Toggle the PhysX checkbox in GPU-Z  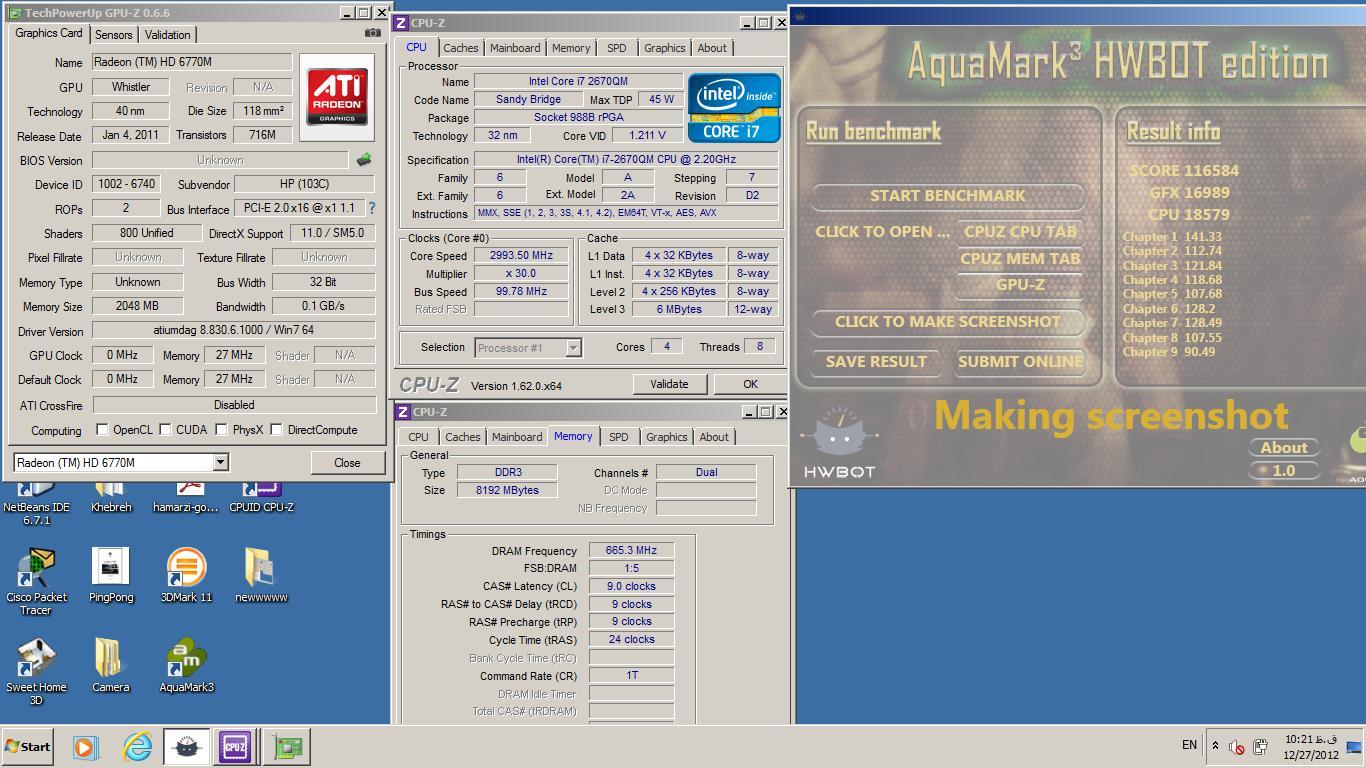(x=222, y=430)
